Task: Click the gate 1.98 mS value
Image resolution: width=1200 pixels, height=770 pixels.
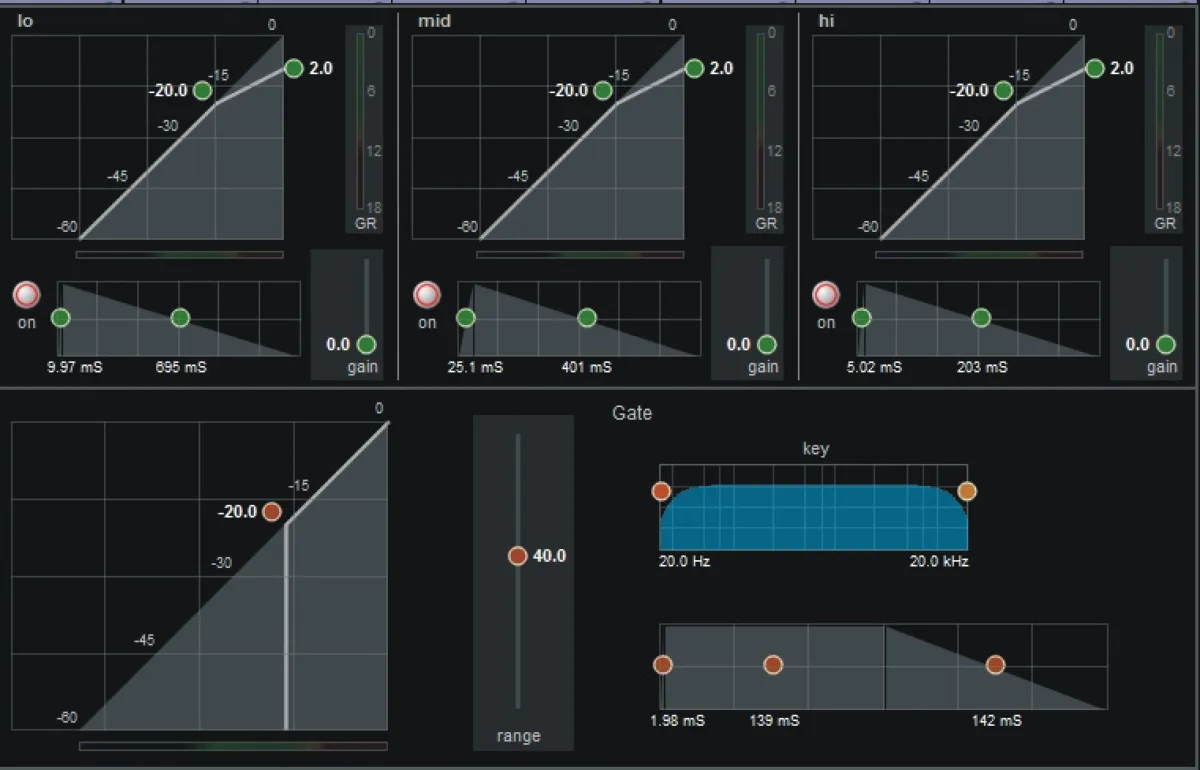Action: coord(676,721)
